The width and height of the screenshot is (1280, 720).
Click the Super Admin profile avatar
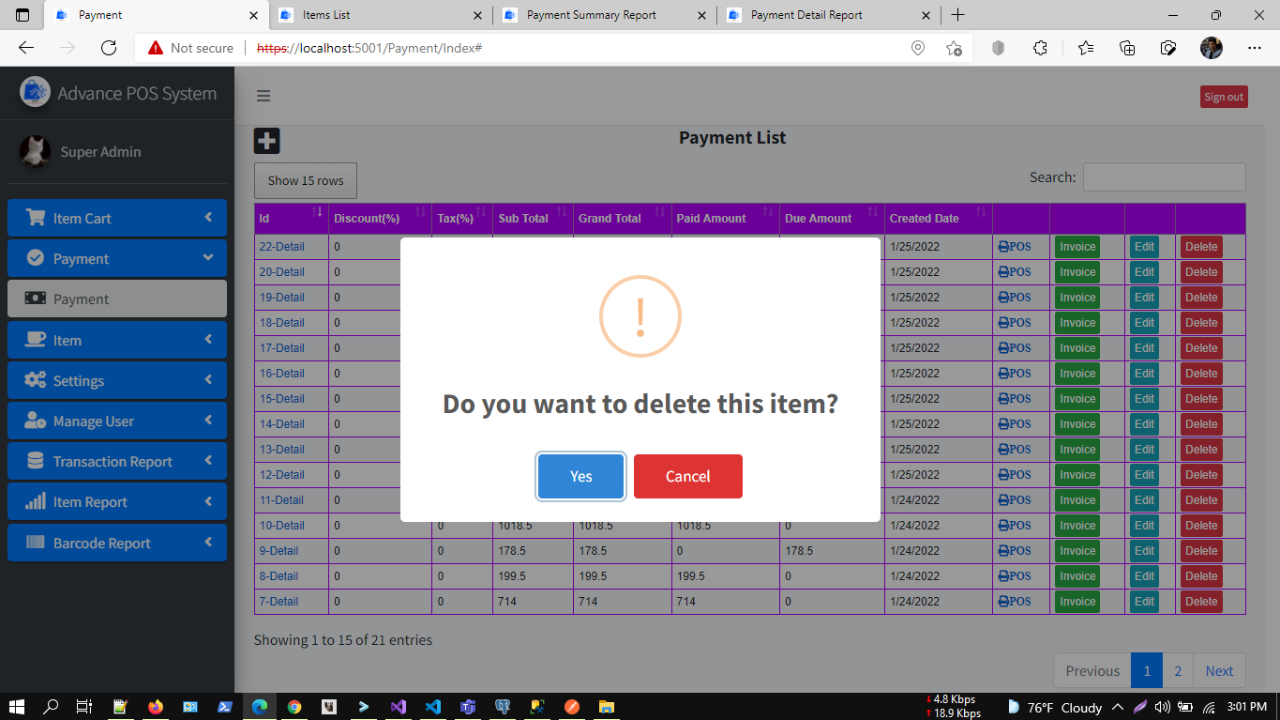tap(34, 151)
